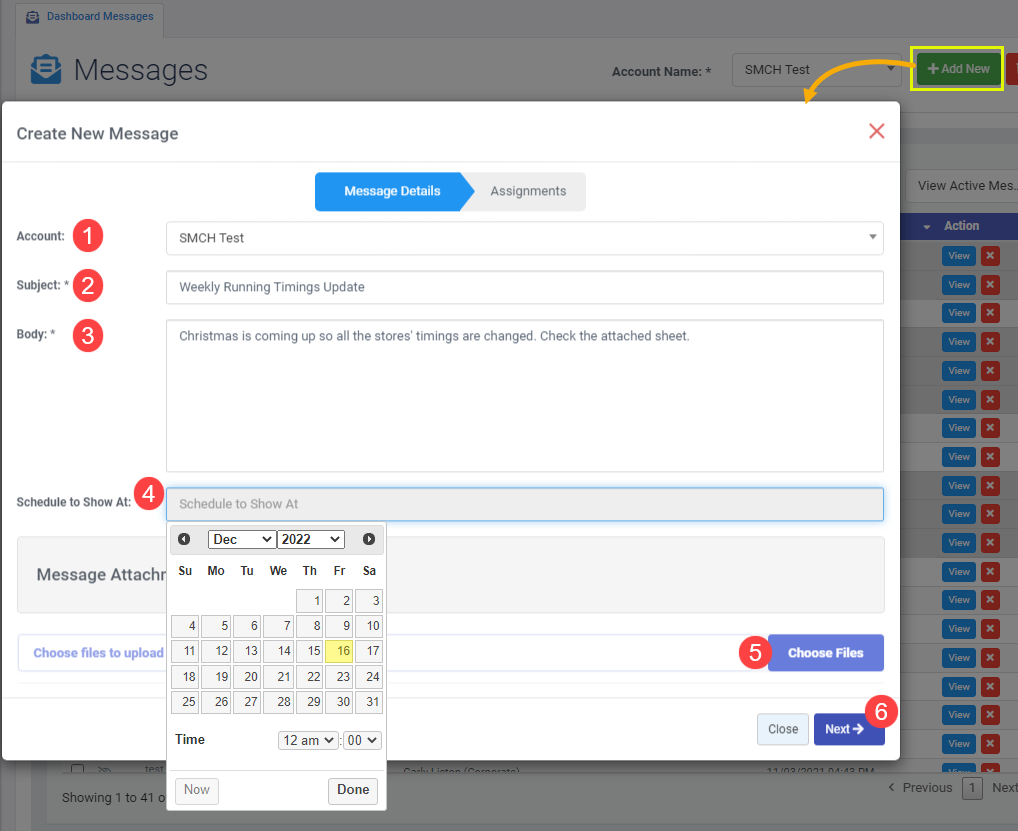Viewport: 1018px width, 831px height.
Task: Click the next month arrow on the calendar
Action: tap(369, 539)
